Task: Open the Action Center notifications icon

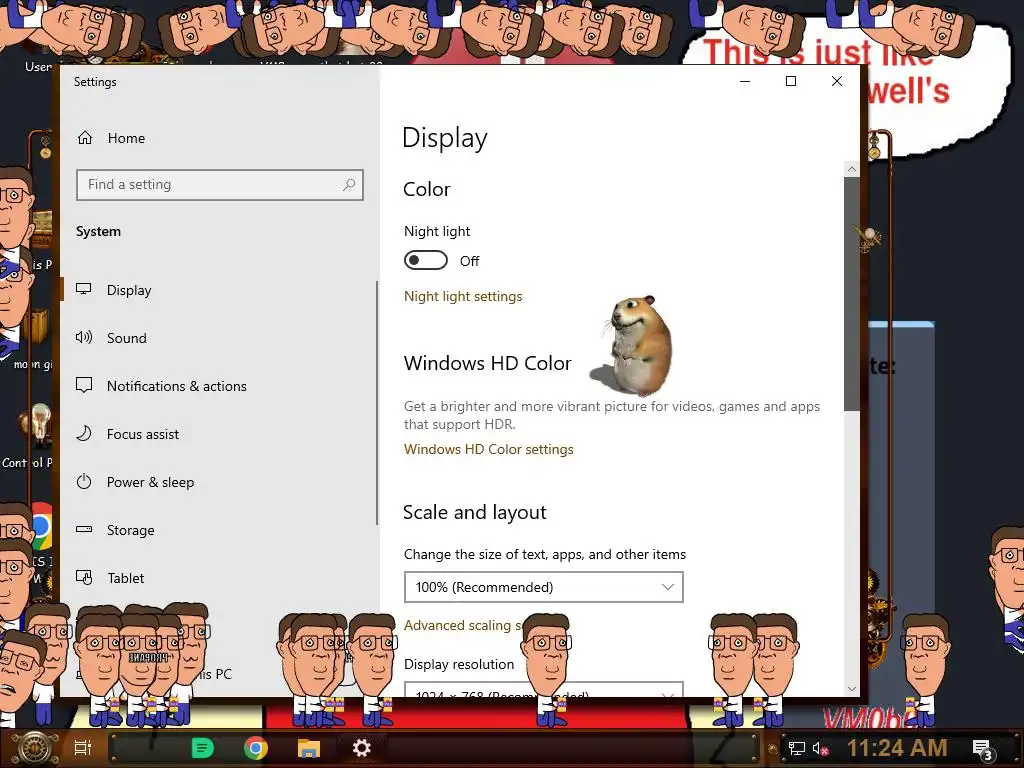Action: click(983, 749)
